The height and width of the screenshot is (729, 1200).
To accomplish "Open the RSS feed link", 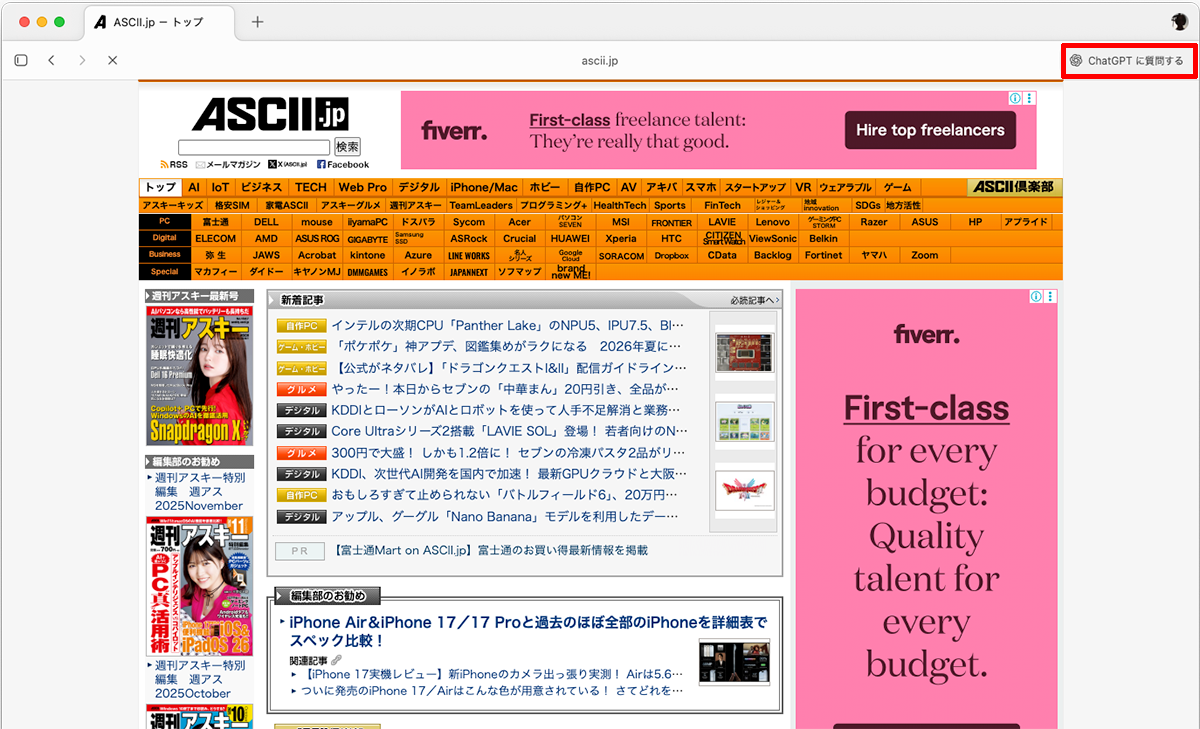I will tap(174, 164).
